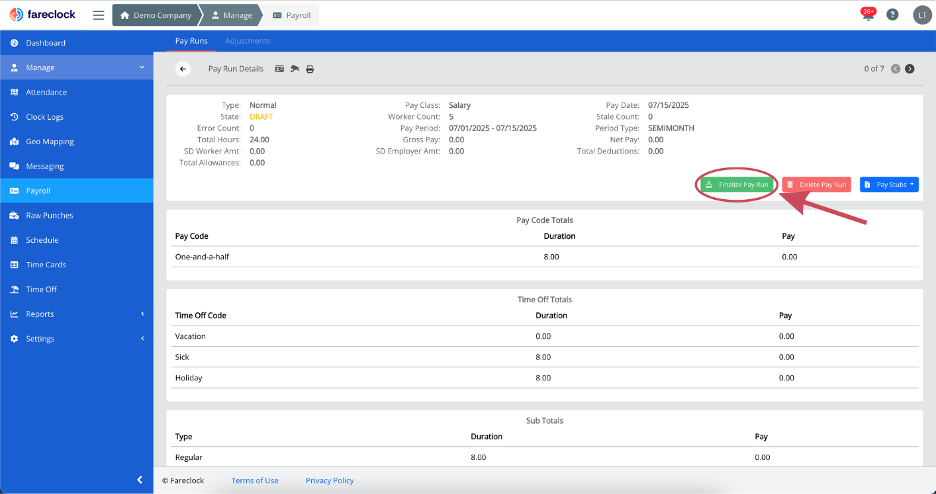The height and width of the screenshot is (494, 936).
Task: Go to Geo Mapping
Action: 76,141
